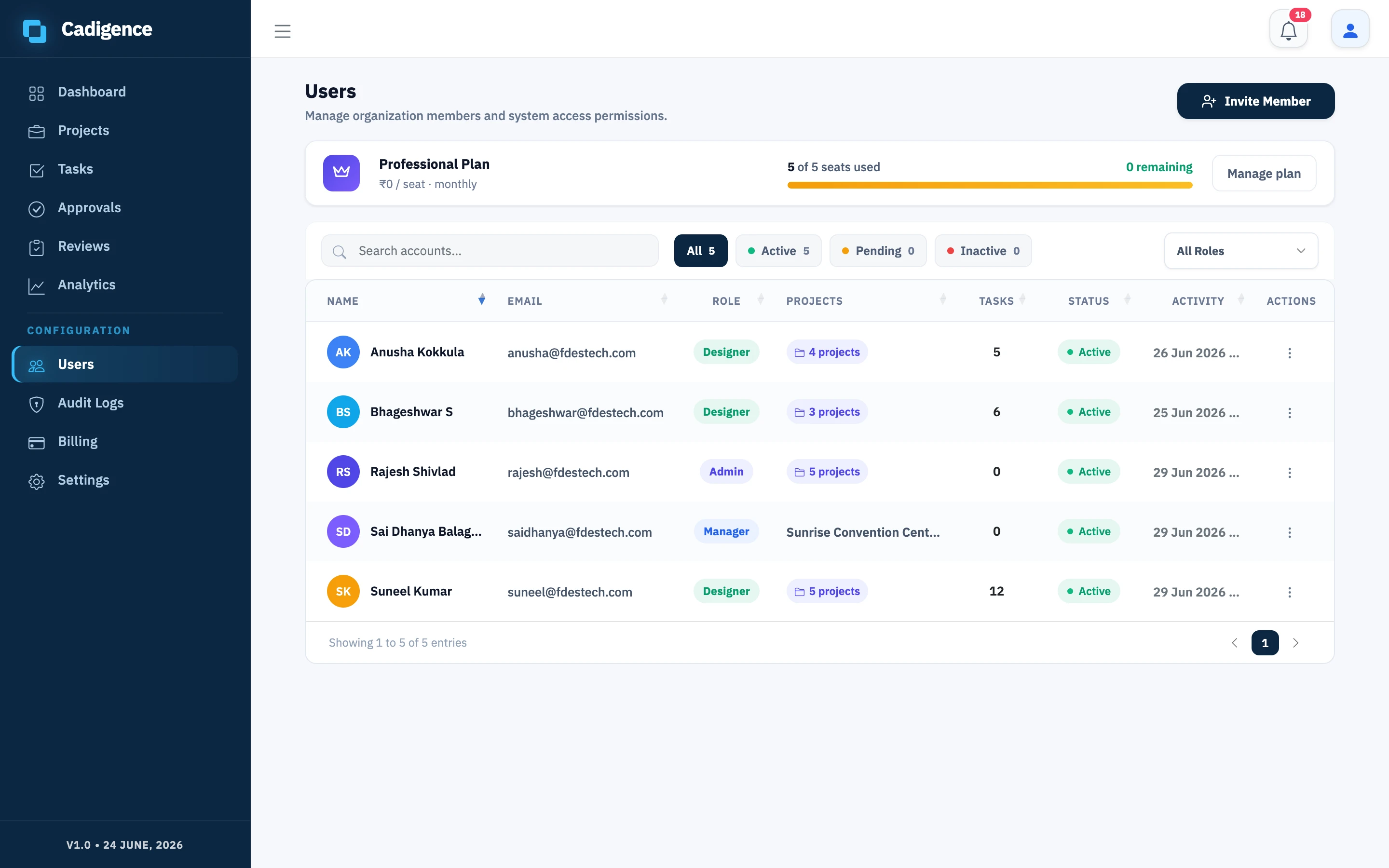Open Projects in sidebar
The height and width of the screenshot is (868, 1389).
click(125, 131)
